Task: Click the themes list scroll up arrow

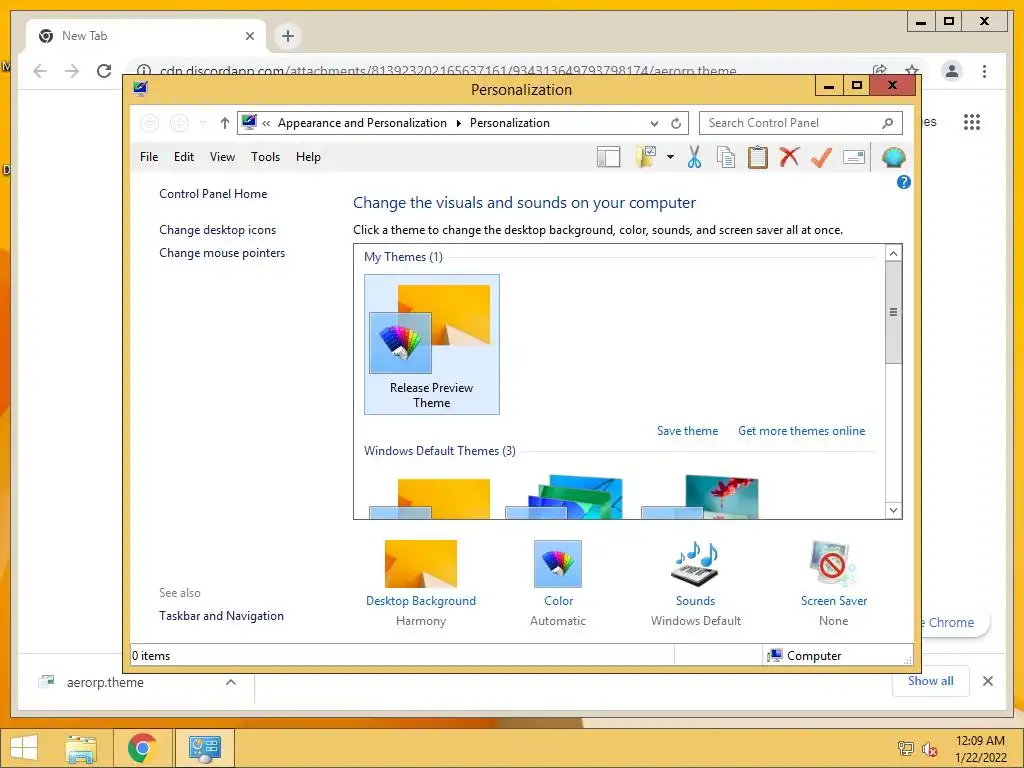Action: [893, 253]
